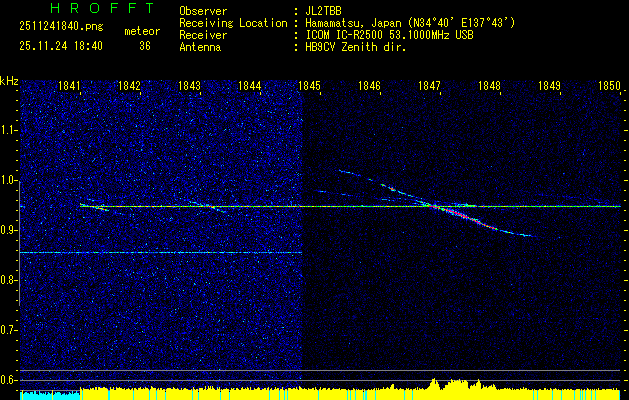Screen dimensions: 629x400
Task: Click the 1.0 kHz frequency axis label
Action: pyautogui.click(x=10, y=181)
